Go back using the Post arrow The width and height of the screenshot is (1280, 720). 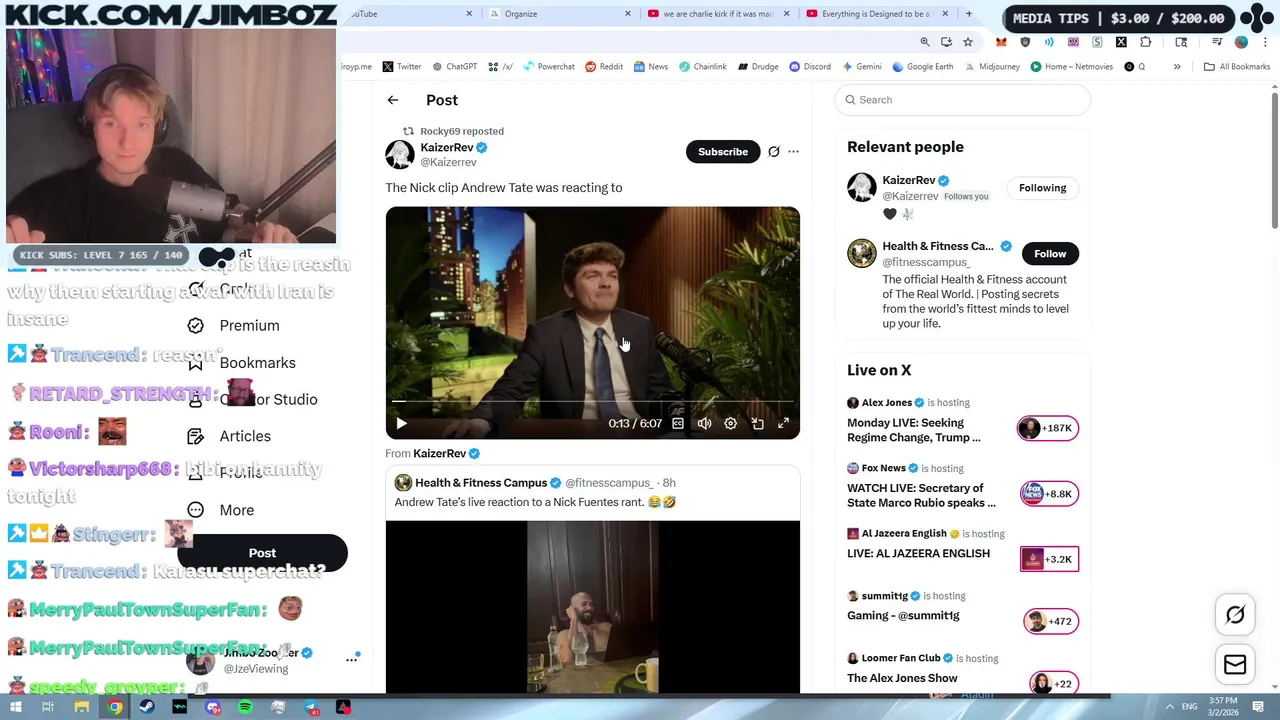coord(393,100)
